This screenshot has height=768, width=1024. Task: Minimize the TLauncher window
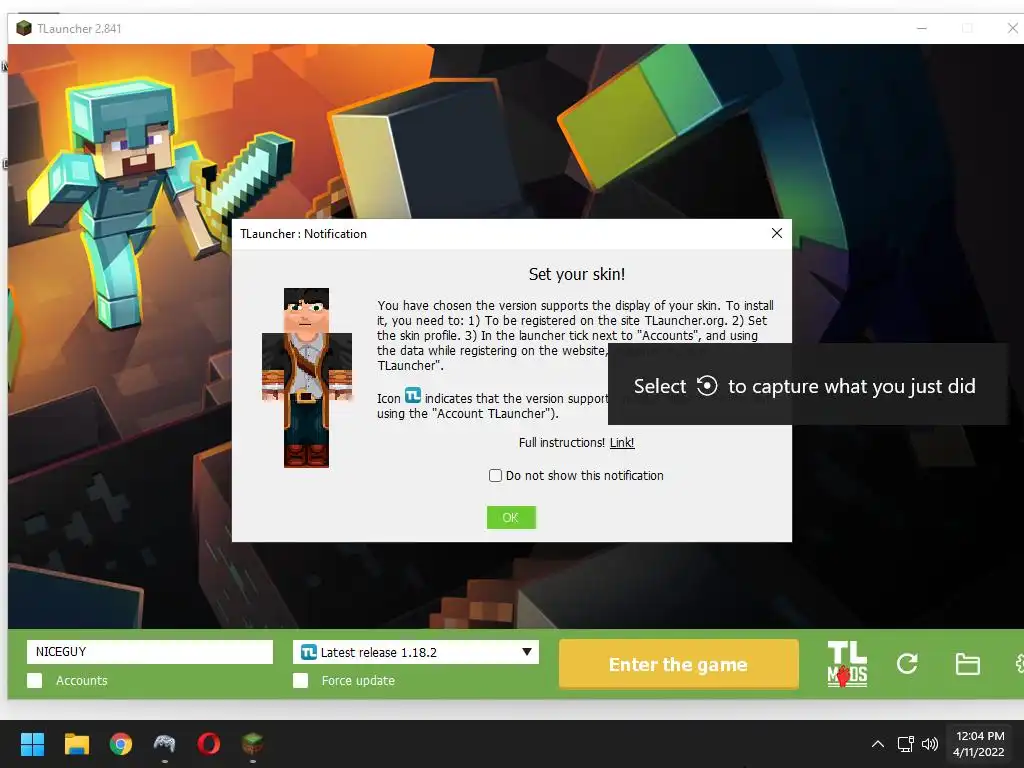point(921,28)
